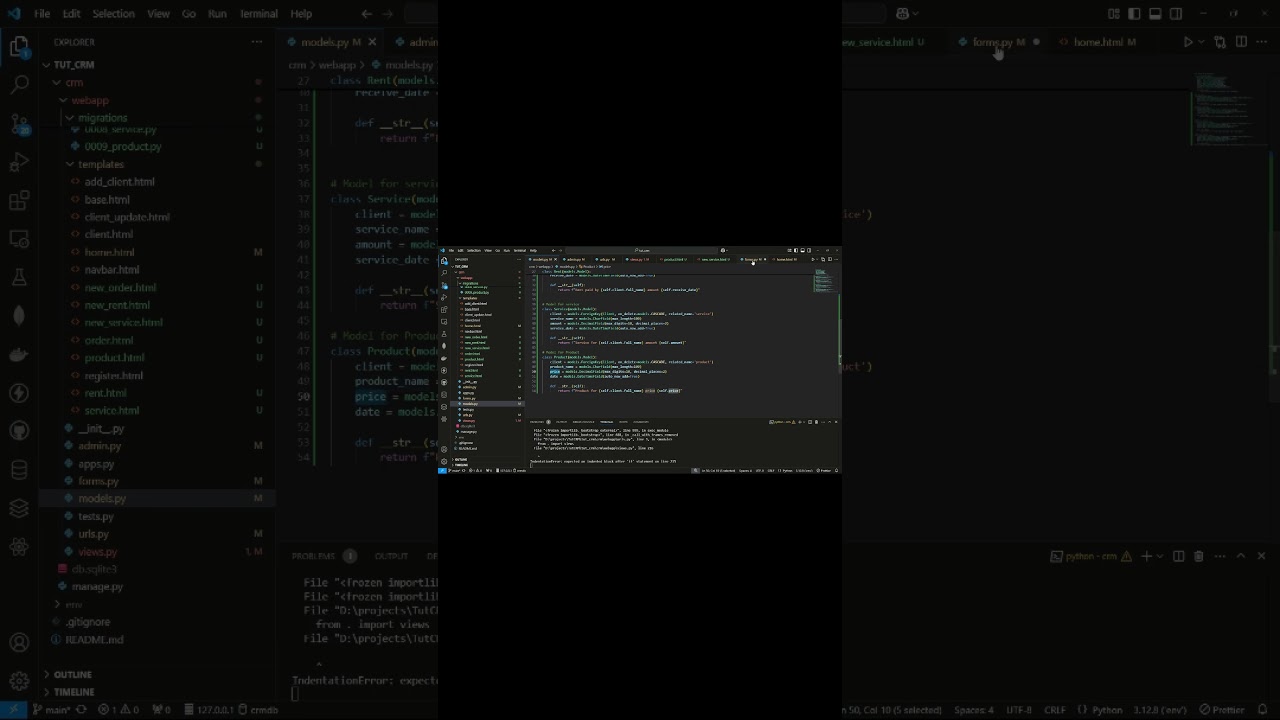This screenshot has height=720, width=1280.
Task: Open OUTPUT panel tab in background window
Action: coord(391,556)
